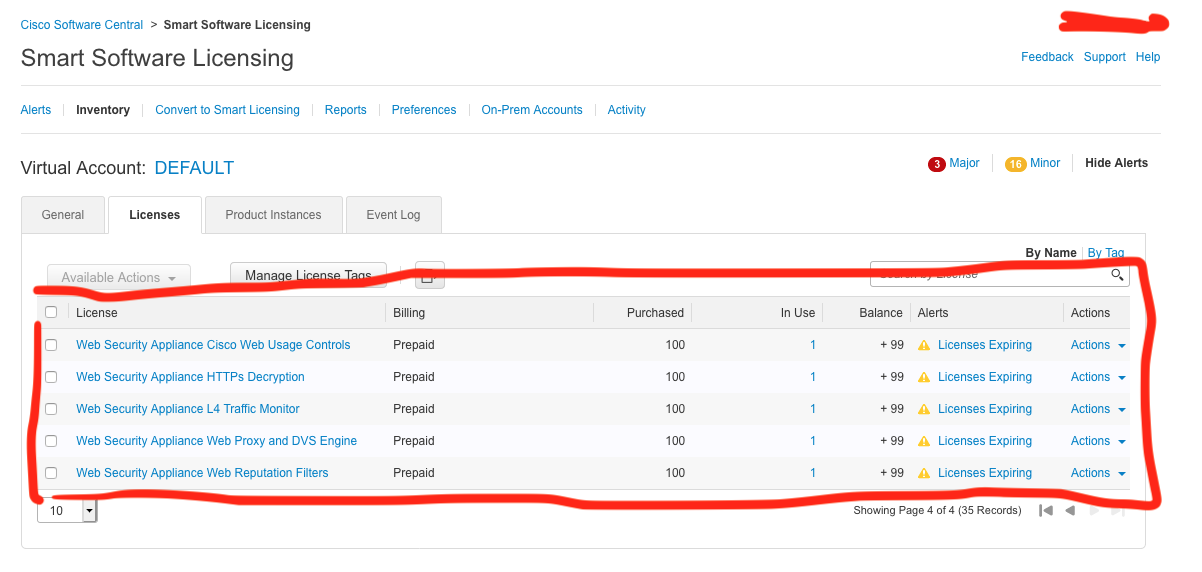Click the Hide Alerts toggle text
The width and height of the screenshot is (1202, 572).
tap(1116, 163)
